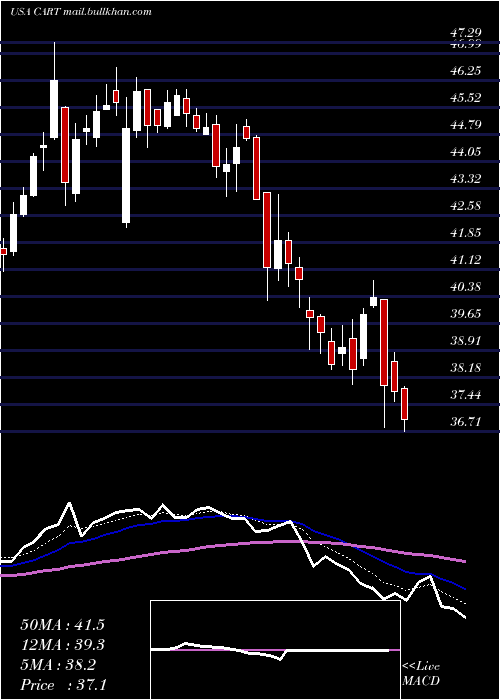The height and width of the screenshot is (700, 500).
Task: Select the 39.65 price axis label
Action: click(x=465, y=313)
